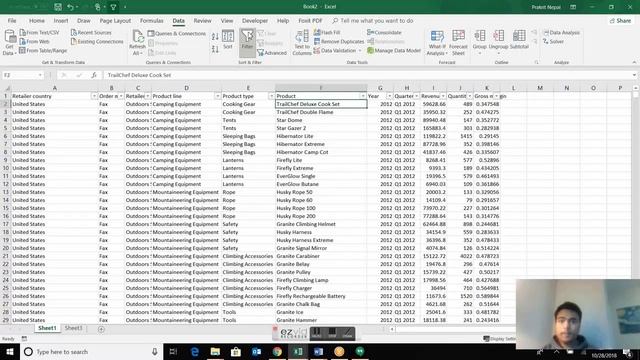Expand the Name Box dropdown

(x=40, y=75)
